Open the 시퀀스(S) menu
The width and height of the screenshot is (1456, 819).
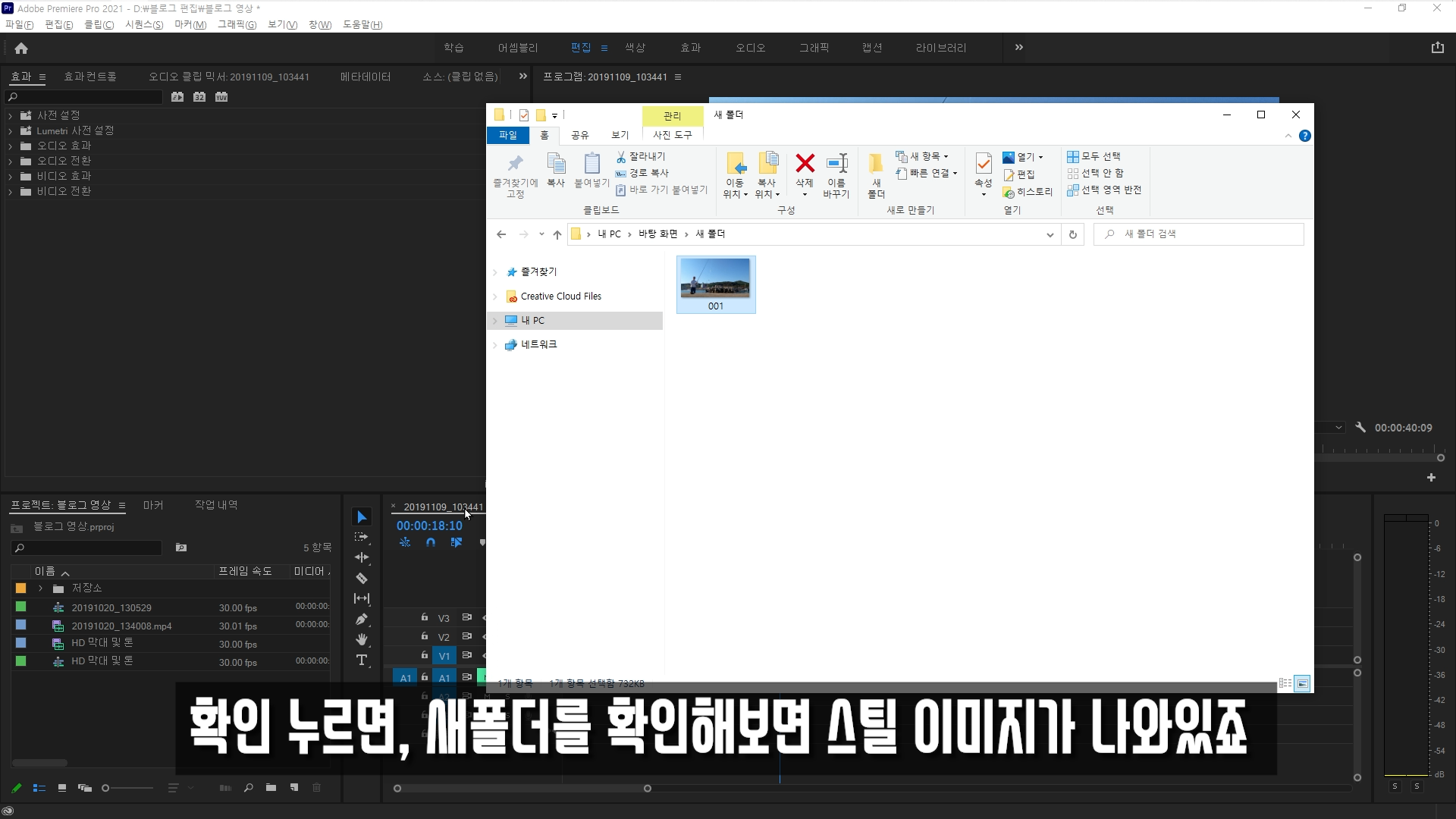pyautogui.click(x=144, y=25)
